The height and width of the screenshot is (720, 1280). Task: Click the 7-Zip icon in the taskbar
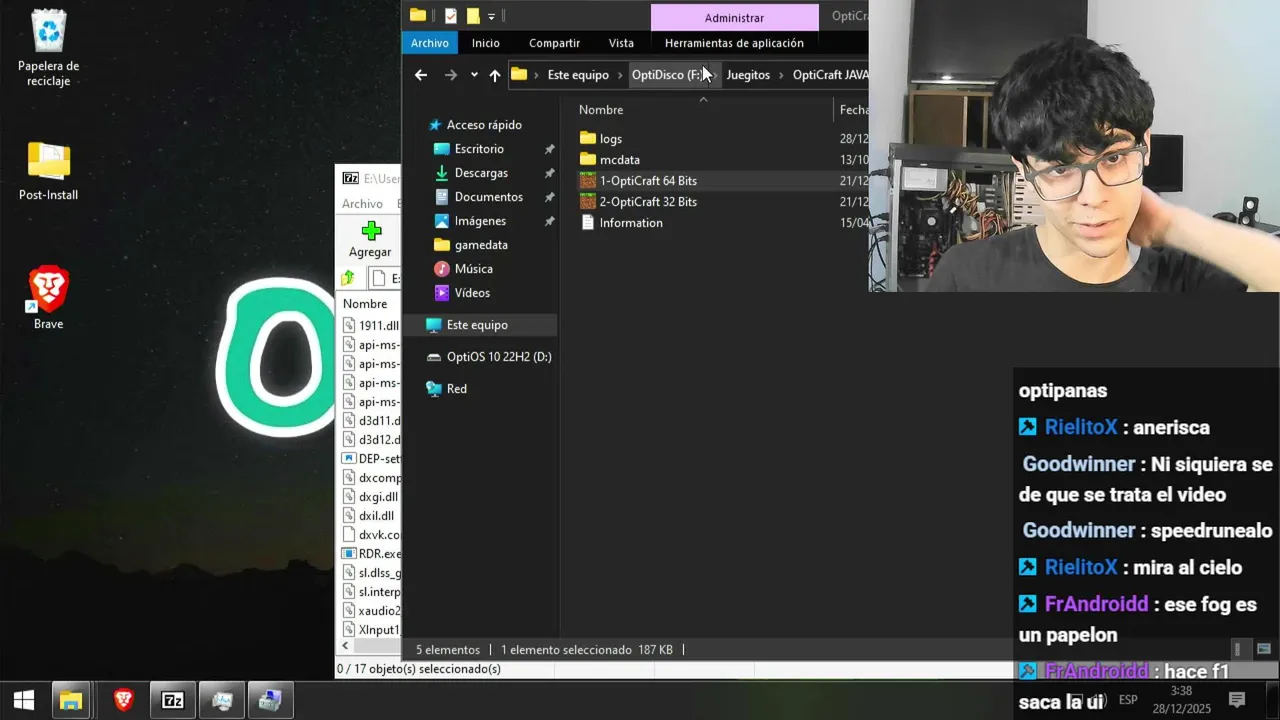tap(173, 700)
